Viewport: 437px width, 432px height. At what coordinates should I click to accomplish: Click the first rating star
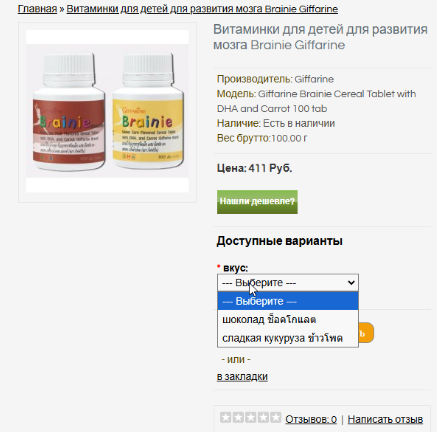(226, 417)
